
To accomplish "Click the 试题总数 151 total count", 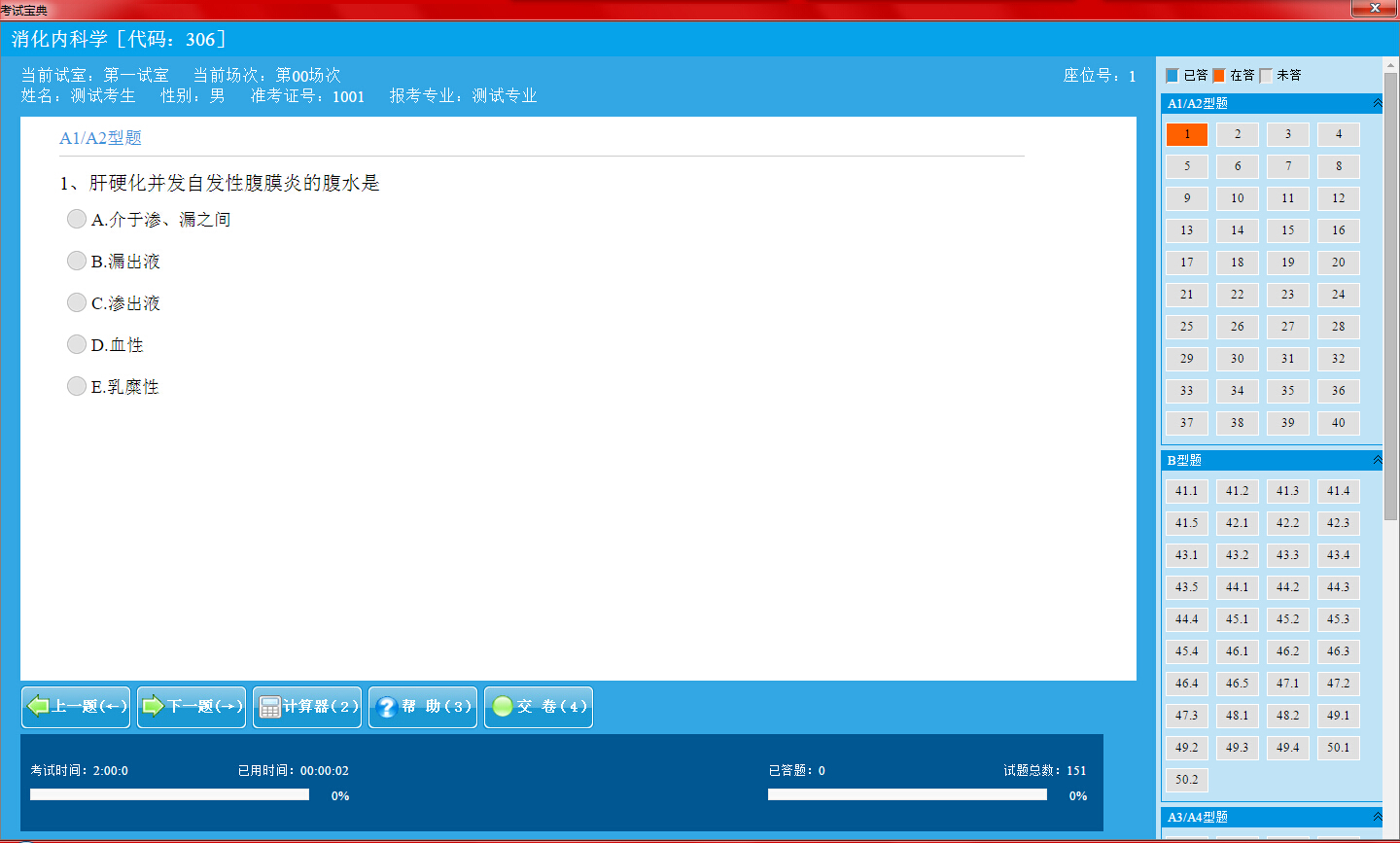I will click(1045, 770).
